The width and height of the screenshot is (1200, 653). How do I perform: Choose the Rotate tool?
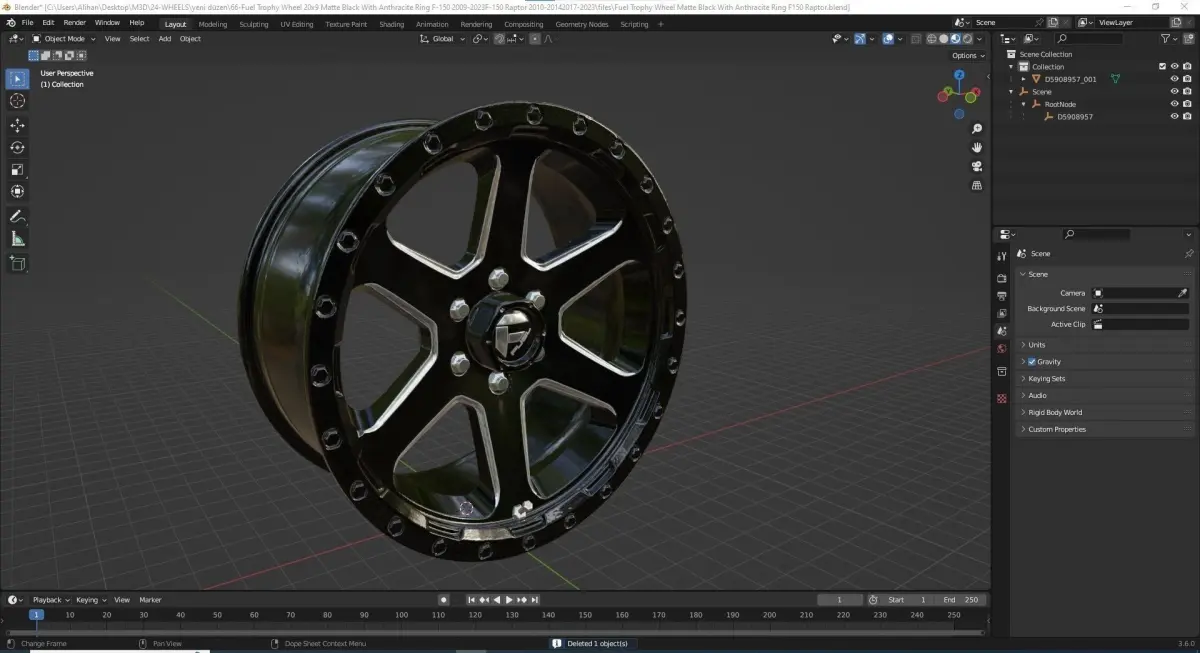17,147
